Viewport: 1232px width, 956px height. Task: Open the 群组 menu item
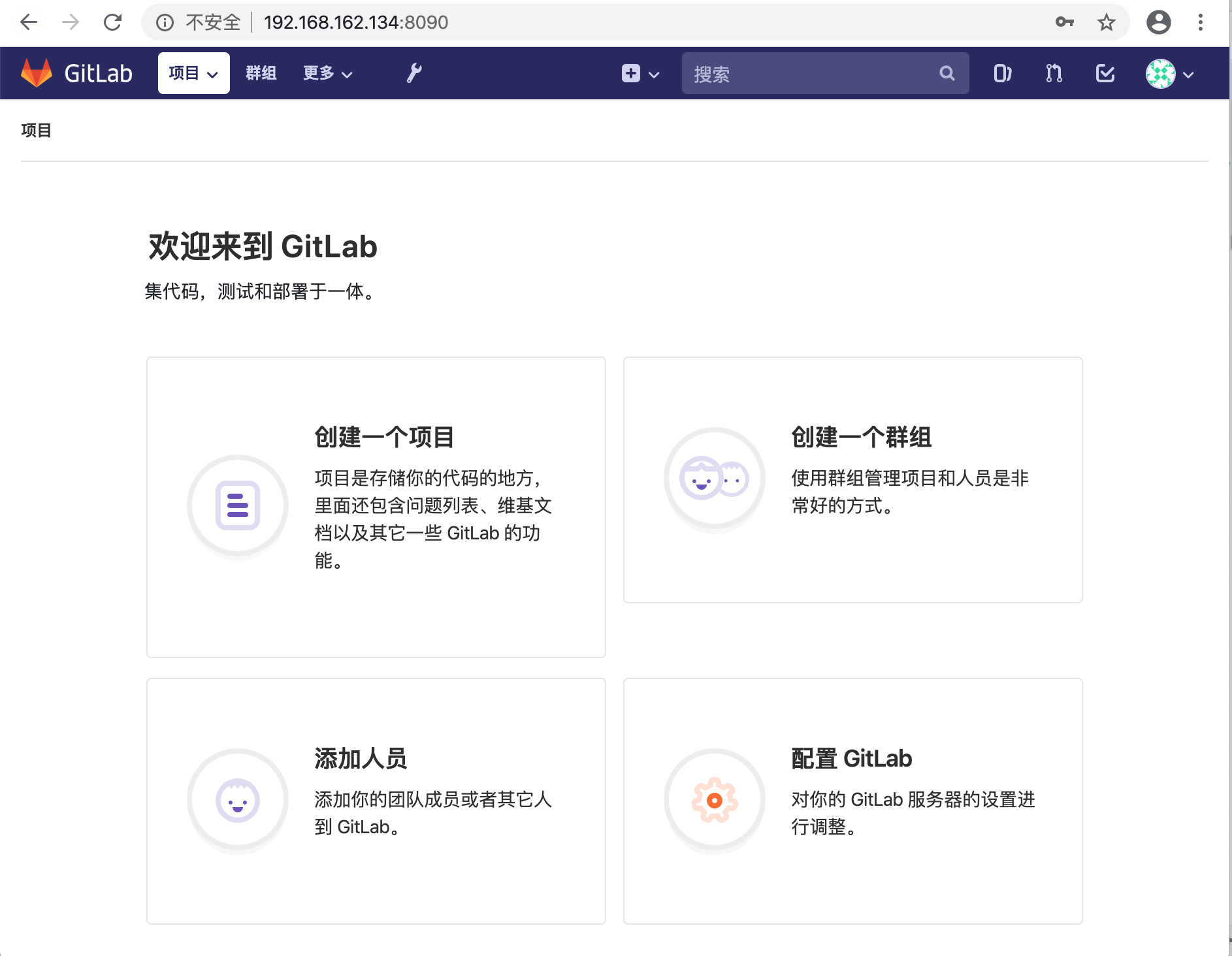261,73
